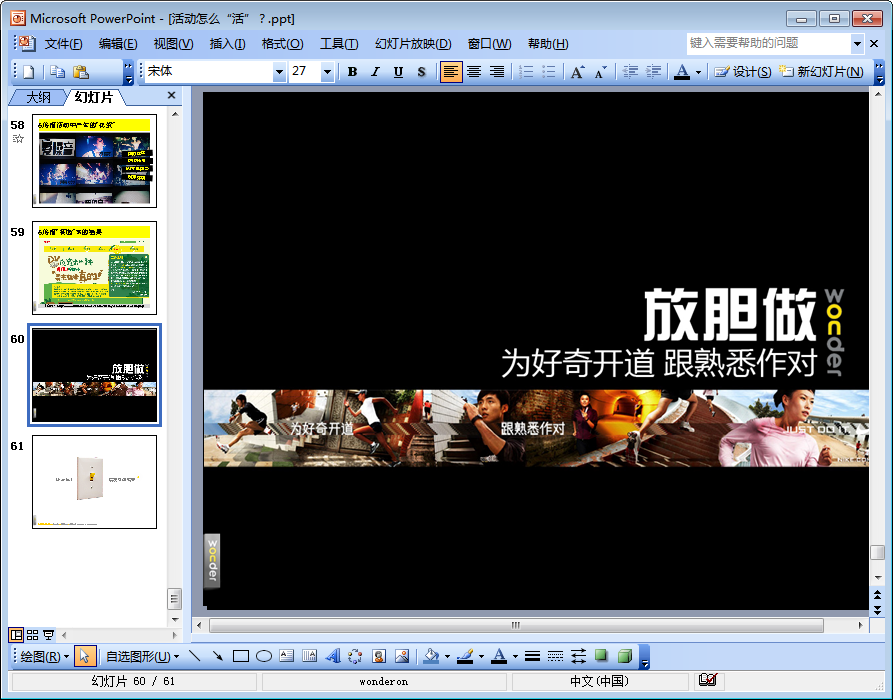The height and width of the screenshot is (700, 893).
Task: Toggle text Shadow formatting
Action: pyautogui.click(x=421, y=72)
